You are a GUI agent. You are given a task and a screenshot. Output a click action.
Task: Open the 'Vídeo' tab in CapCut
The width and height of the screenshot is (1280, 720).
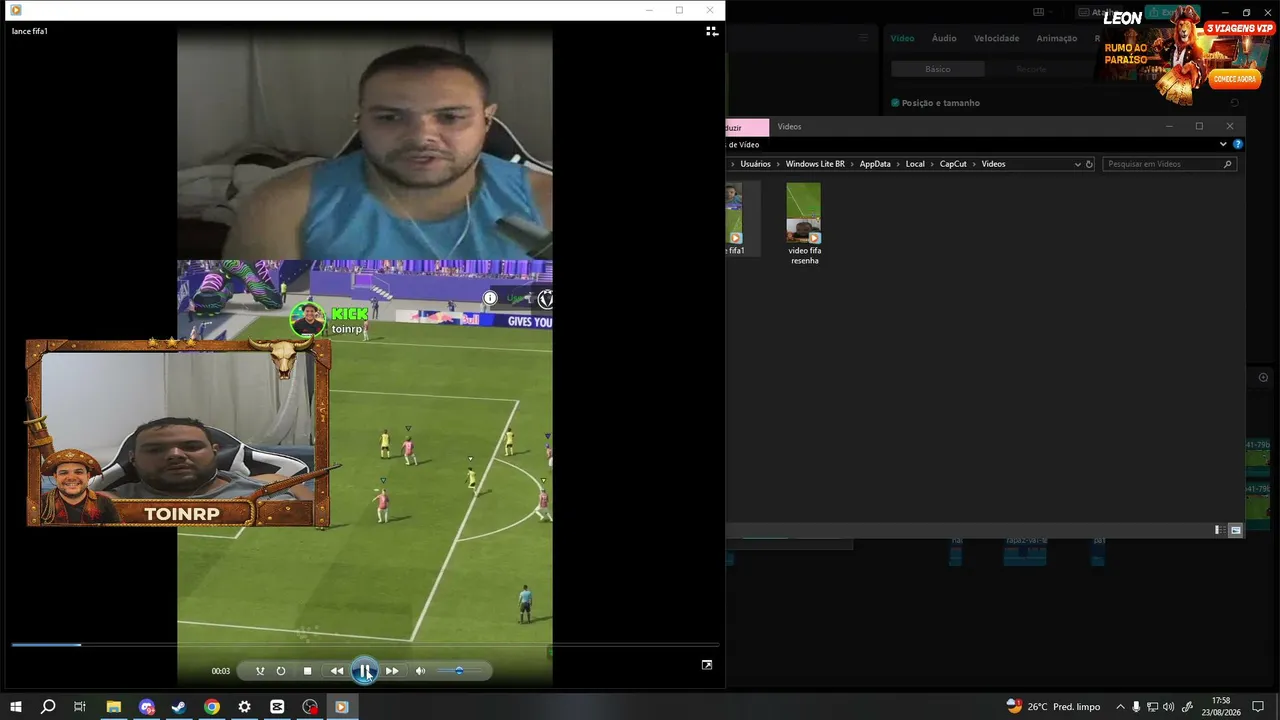(902, 38)
